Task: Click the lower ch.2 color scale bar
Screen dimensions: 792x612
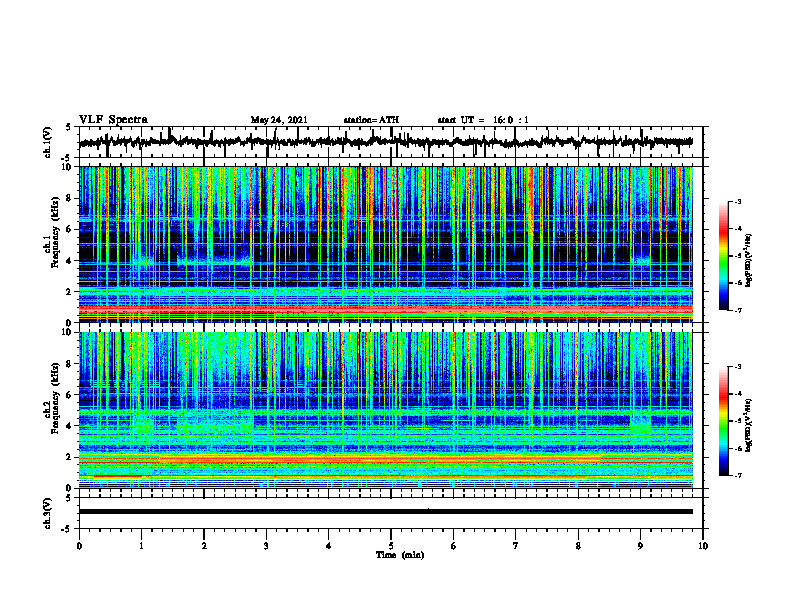Action: click(724, 421)
